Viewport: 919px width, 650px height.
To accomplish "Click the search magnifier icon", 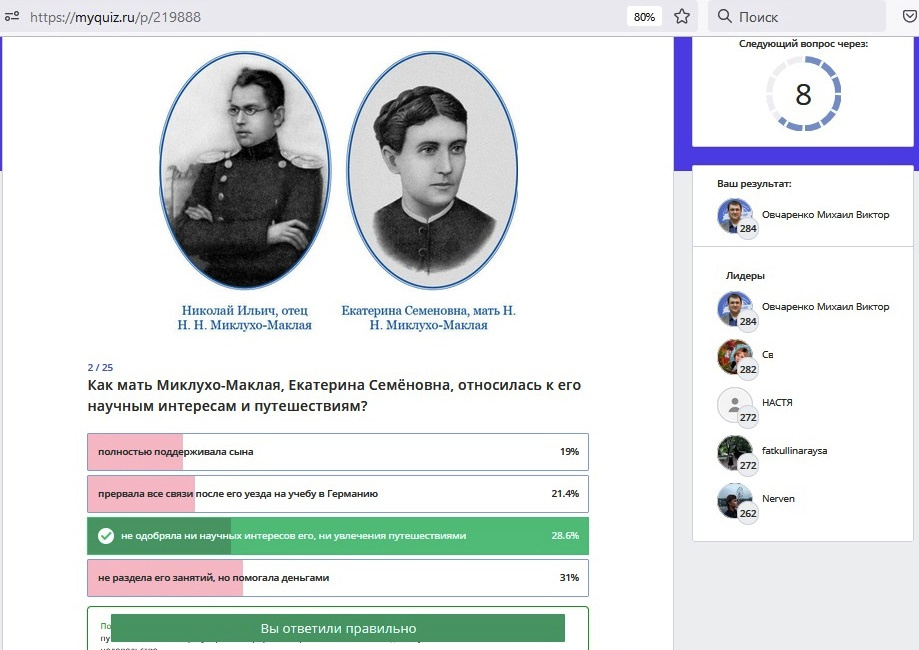I will 723,17.
